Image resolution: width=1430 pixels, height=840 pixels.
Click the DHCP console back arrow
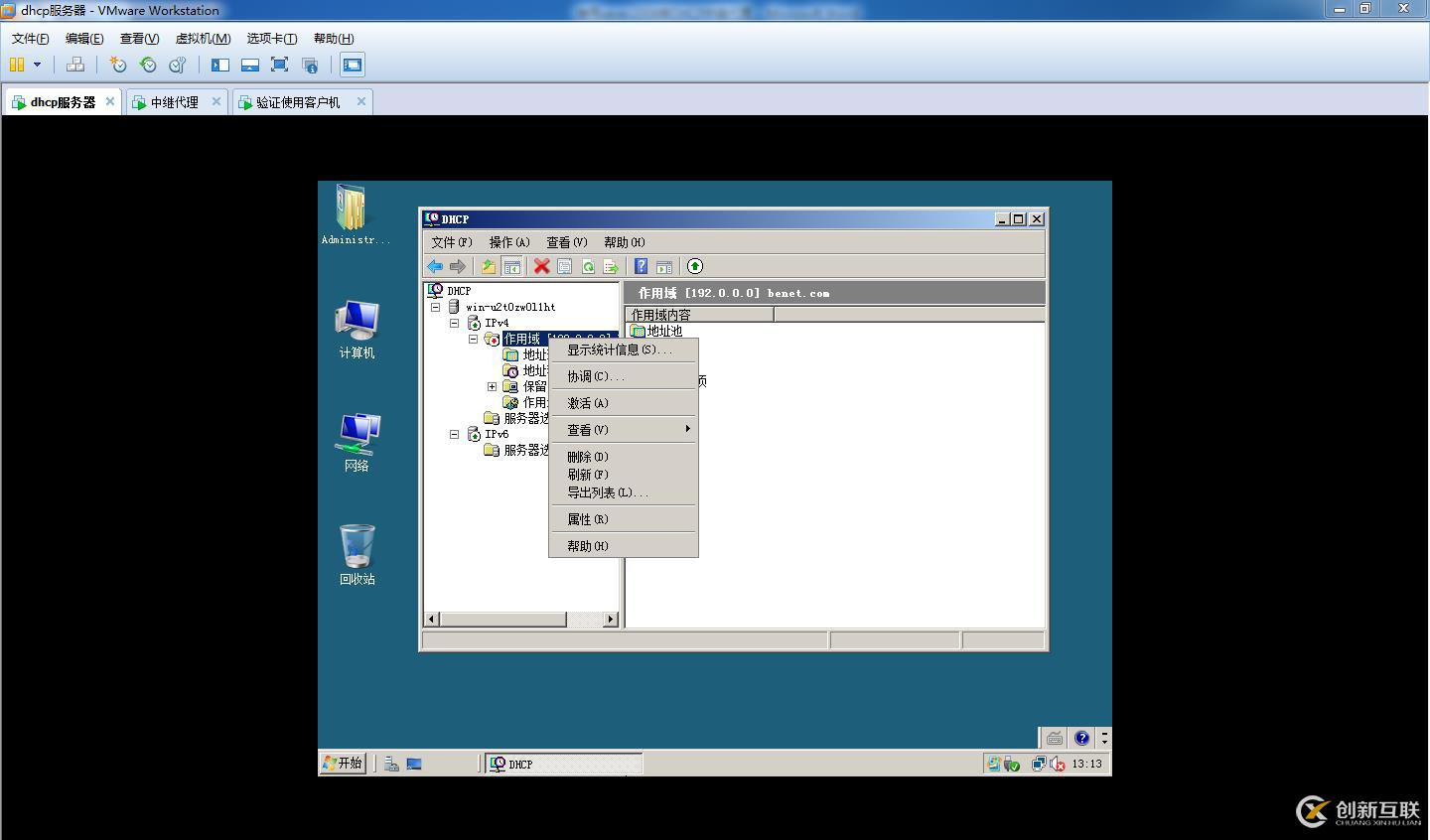435,266
